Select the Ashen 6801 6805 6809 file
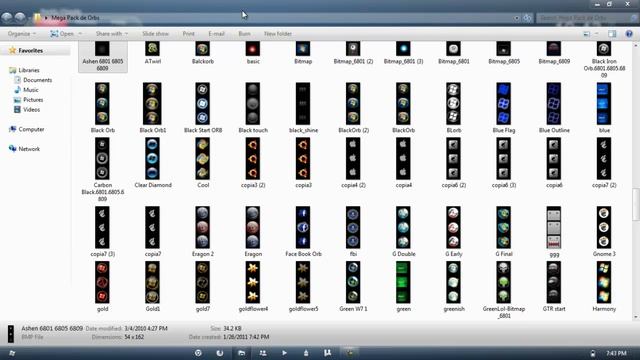The width and height of the screenshot is (640, 360). [x=102, y=56]
